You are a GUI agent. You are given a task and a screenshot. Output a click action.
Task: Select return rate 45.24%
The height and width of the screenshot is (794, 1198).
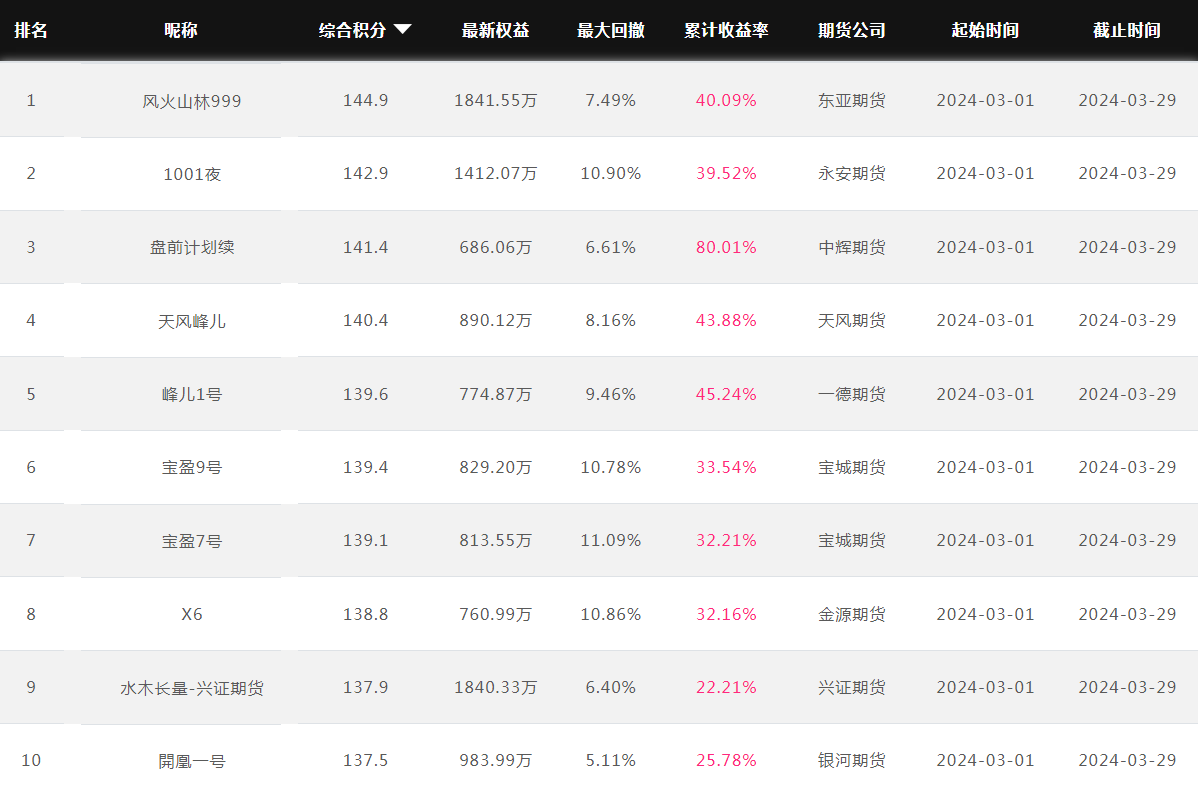click(726, 394)
